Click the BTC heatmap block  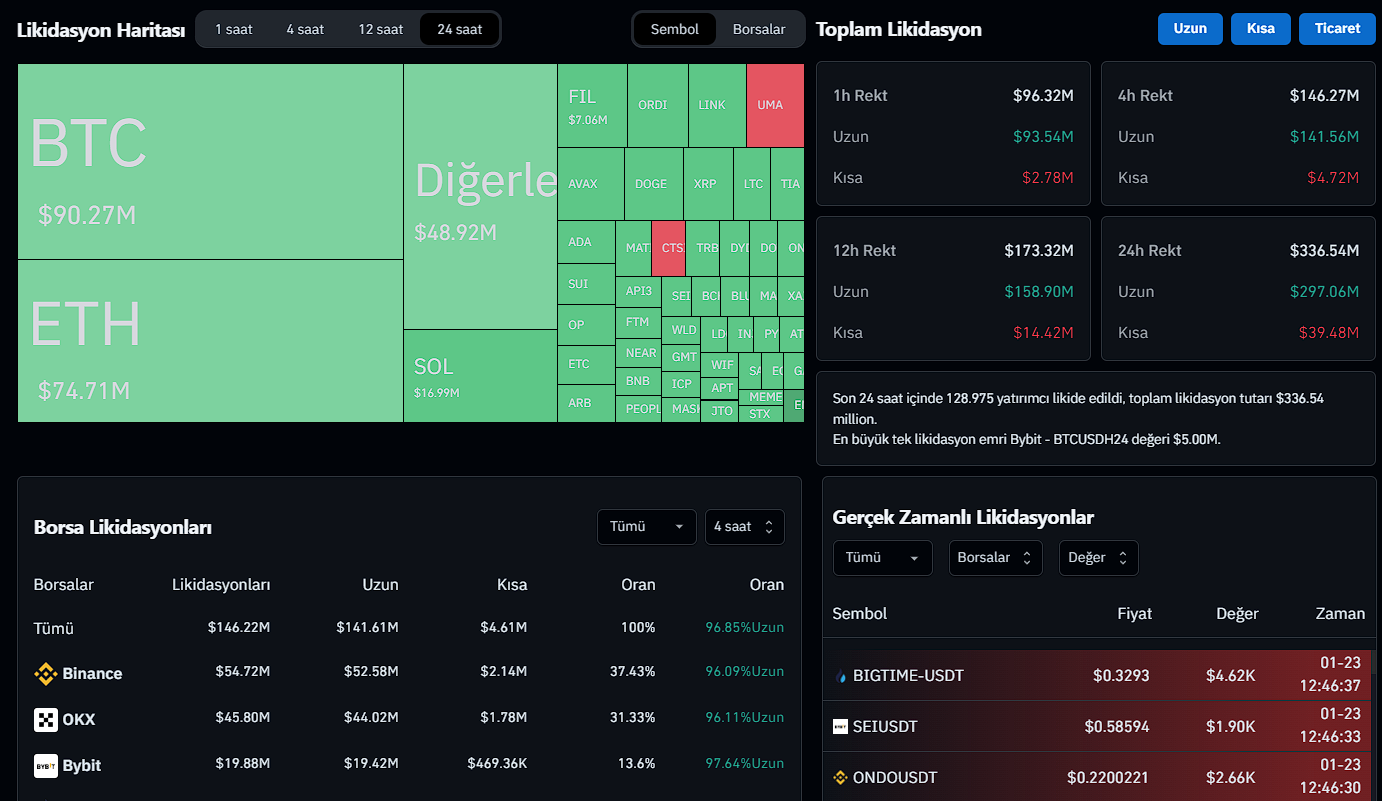(x=210, y=162)
